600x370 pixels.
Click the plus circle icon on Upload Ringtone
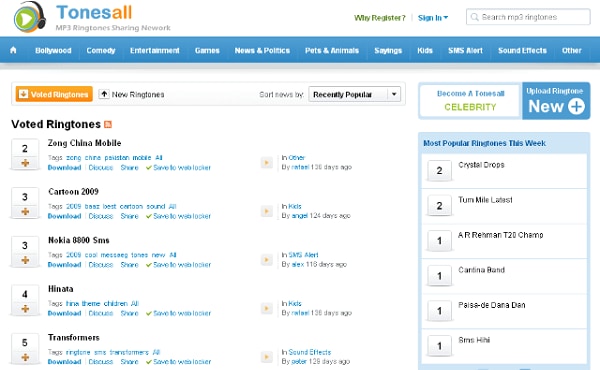click(576, 106)
